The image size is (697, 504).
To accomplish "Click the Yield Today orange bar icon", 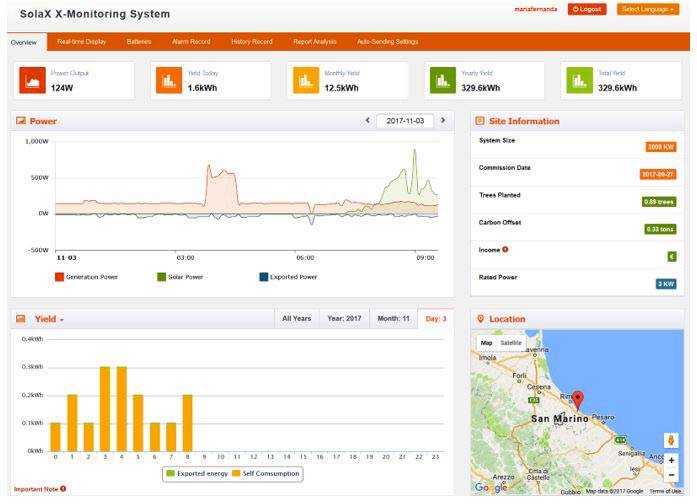I will click(x=169, y=80).
